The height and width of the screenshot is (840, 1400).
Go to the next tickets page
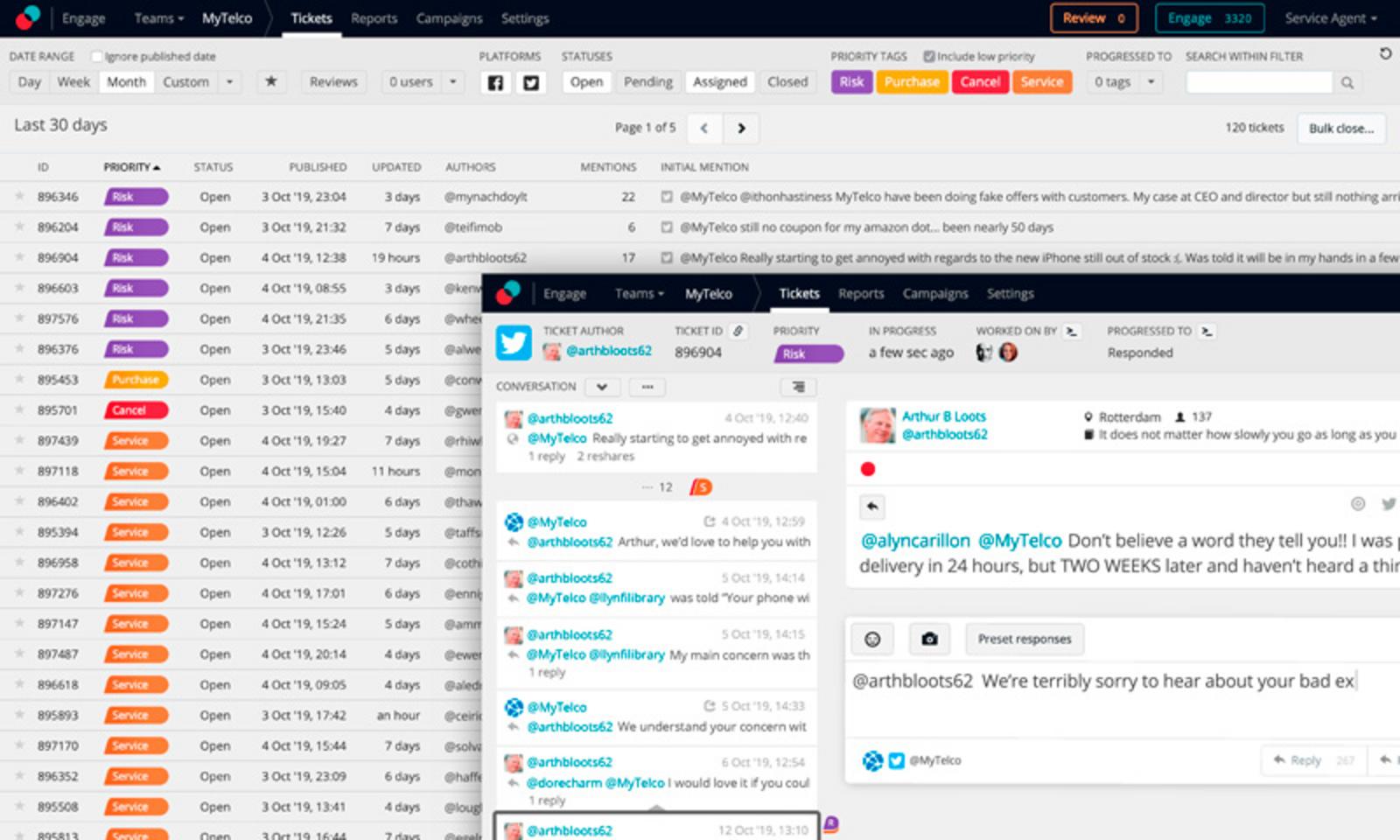(x=741, y=128)
